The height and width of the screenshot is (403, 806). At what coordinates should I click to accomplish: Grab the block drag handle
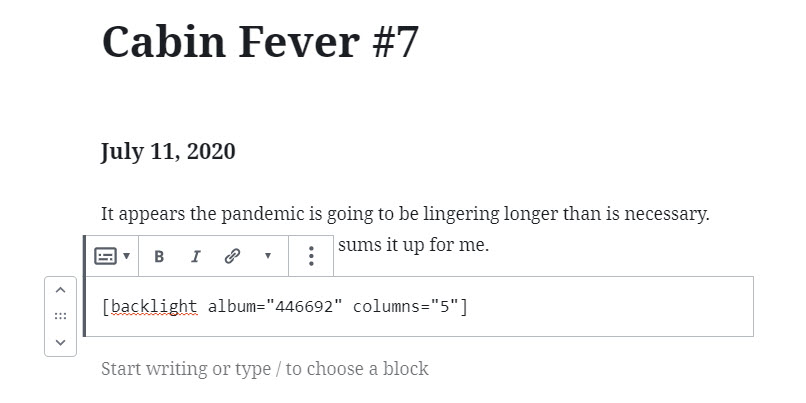(x=60, y=316)
